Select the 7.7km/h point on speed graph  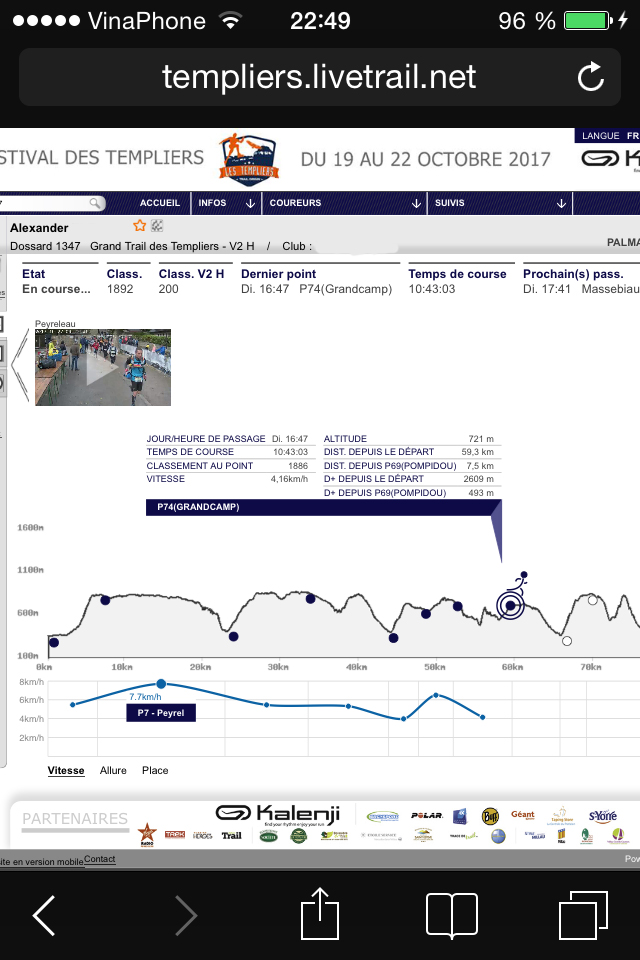tap(162, 684)
